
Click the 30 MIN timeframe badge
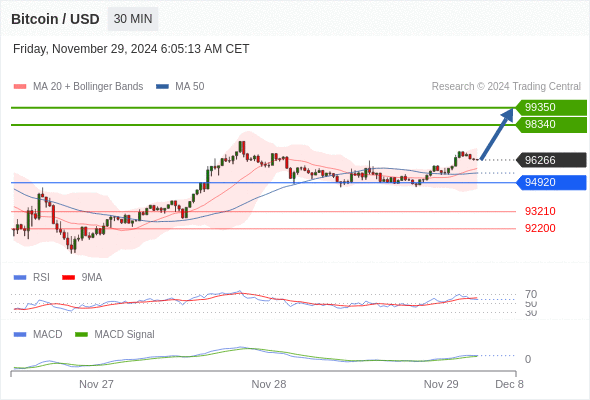point(133,19)
